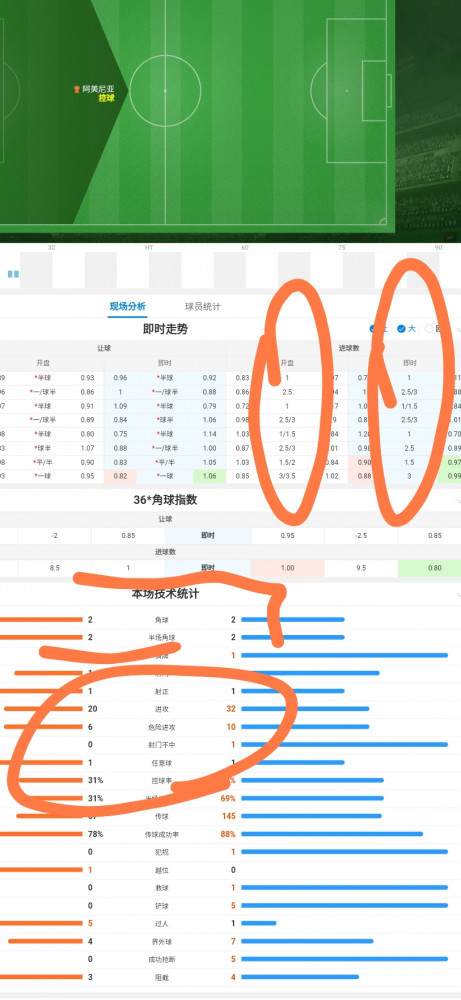This screenshot has height=1000, width=461.
Task: Collapse the 即时走势 section with the chevron
Action: tap(458, 330)
